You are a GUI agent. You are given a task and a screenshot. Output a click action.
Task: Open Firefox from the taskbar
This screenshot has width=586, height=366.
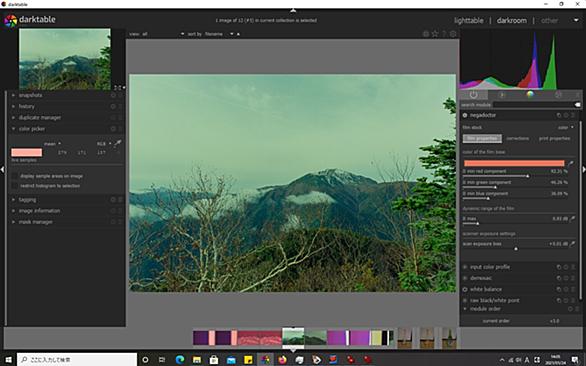point(282,360)
